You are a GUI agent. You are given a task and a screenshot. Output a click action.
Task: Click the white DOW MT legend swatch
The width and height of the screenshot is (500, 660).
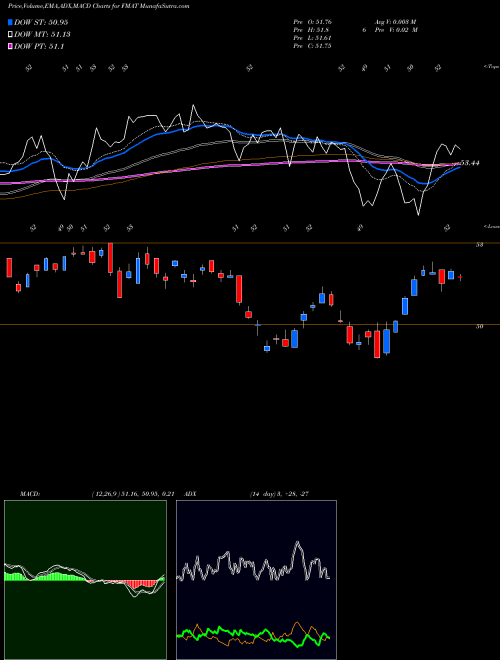click(x=10, y=35)
